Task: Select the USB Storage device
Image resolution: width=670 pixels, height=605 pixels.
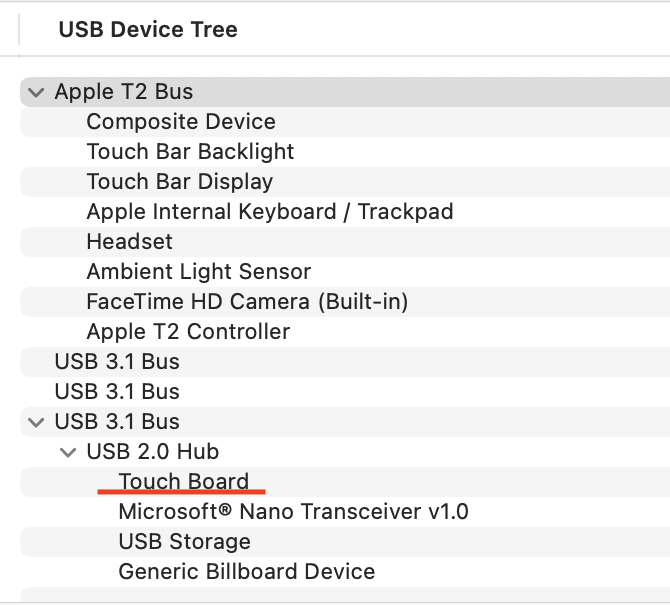Action: 184,542
